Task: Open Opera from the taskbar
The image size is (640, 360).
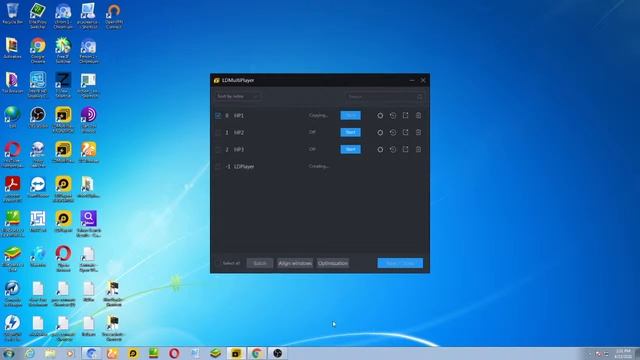Action: pos(174,353)
